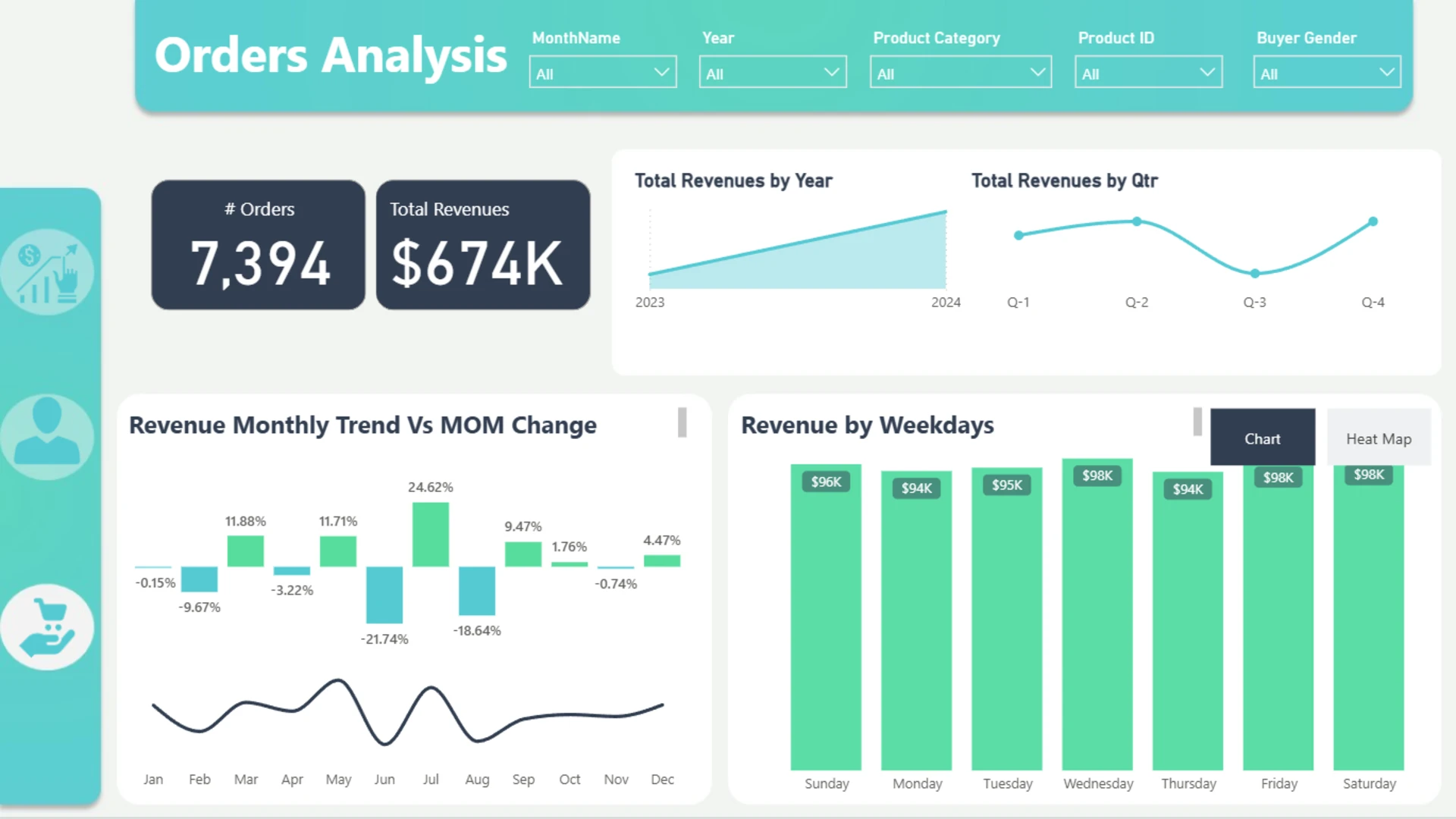Image resolution: width=1456 pixels, height=819 pixels.
Task: Open the Product ID dropdown
Action: [x=1148, y=73]
